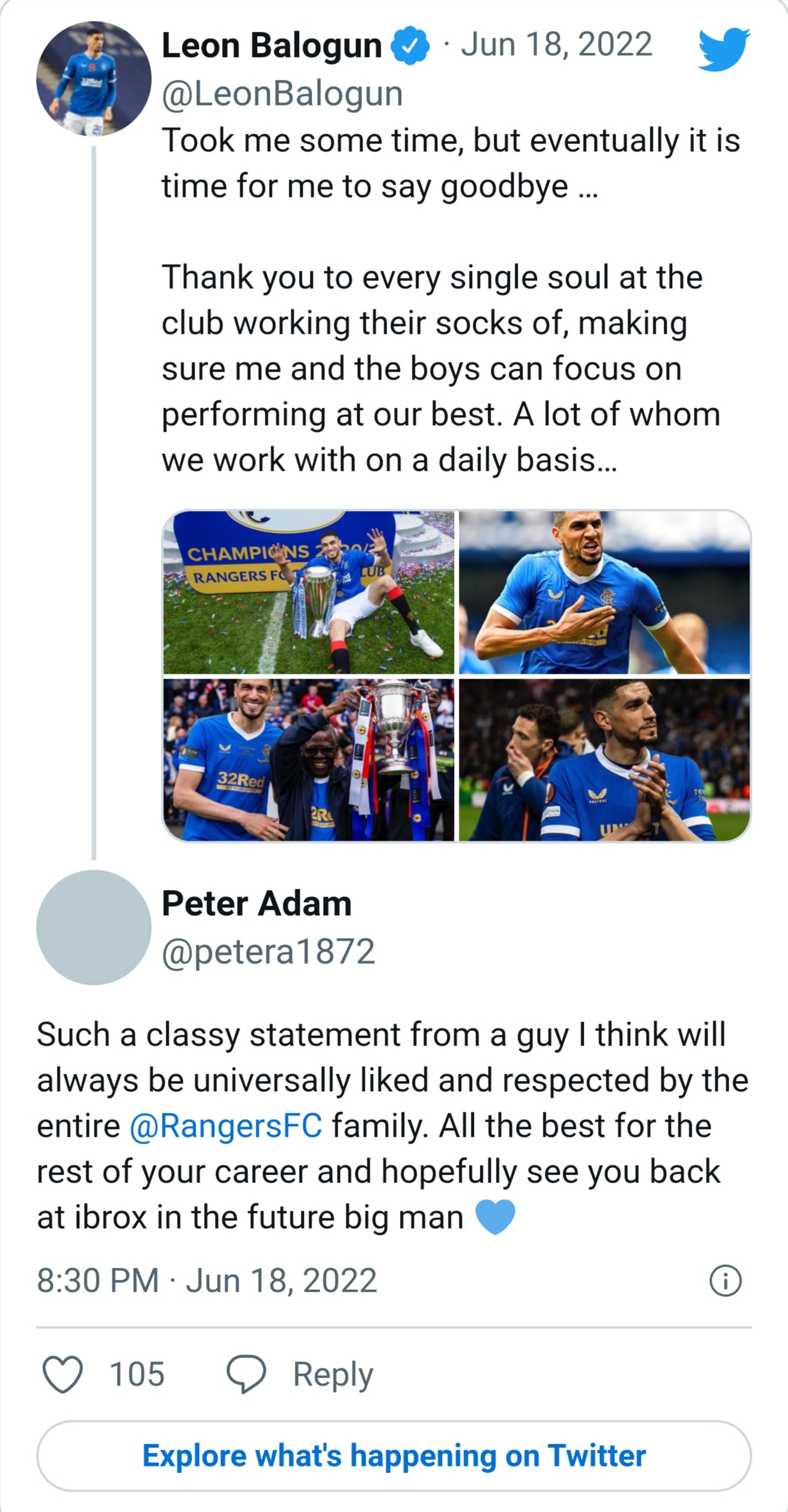
Task: Open Leon Balogun's profile picture
Action: click(x=94, y=79)
